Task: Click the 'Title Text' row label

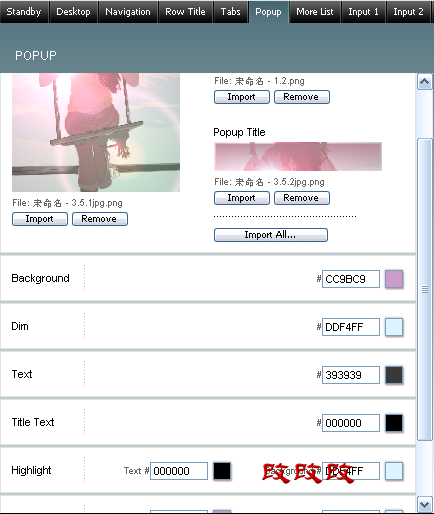Action: 33,422
